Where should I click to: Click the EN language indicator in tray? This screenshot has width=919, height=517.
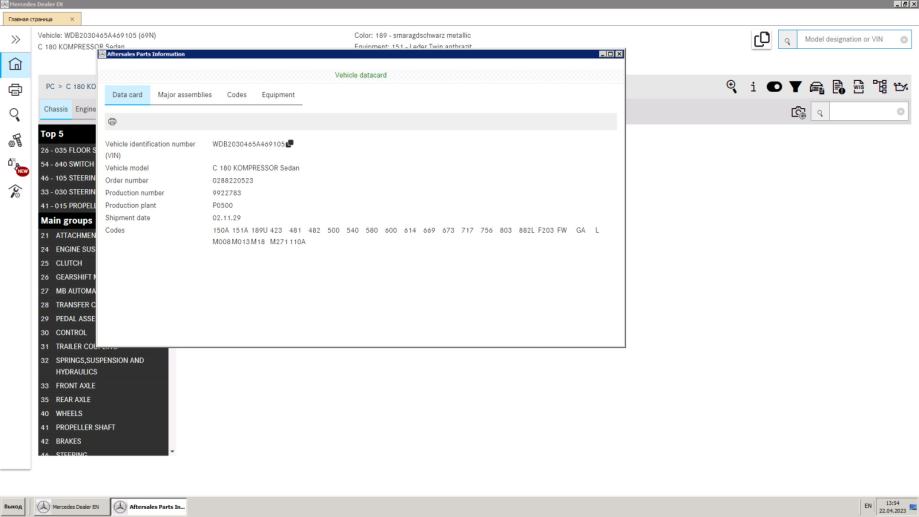pos(868,506)
